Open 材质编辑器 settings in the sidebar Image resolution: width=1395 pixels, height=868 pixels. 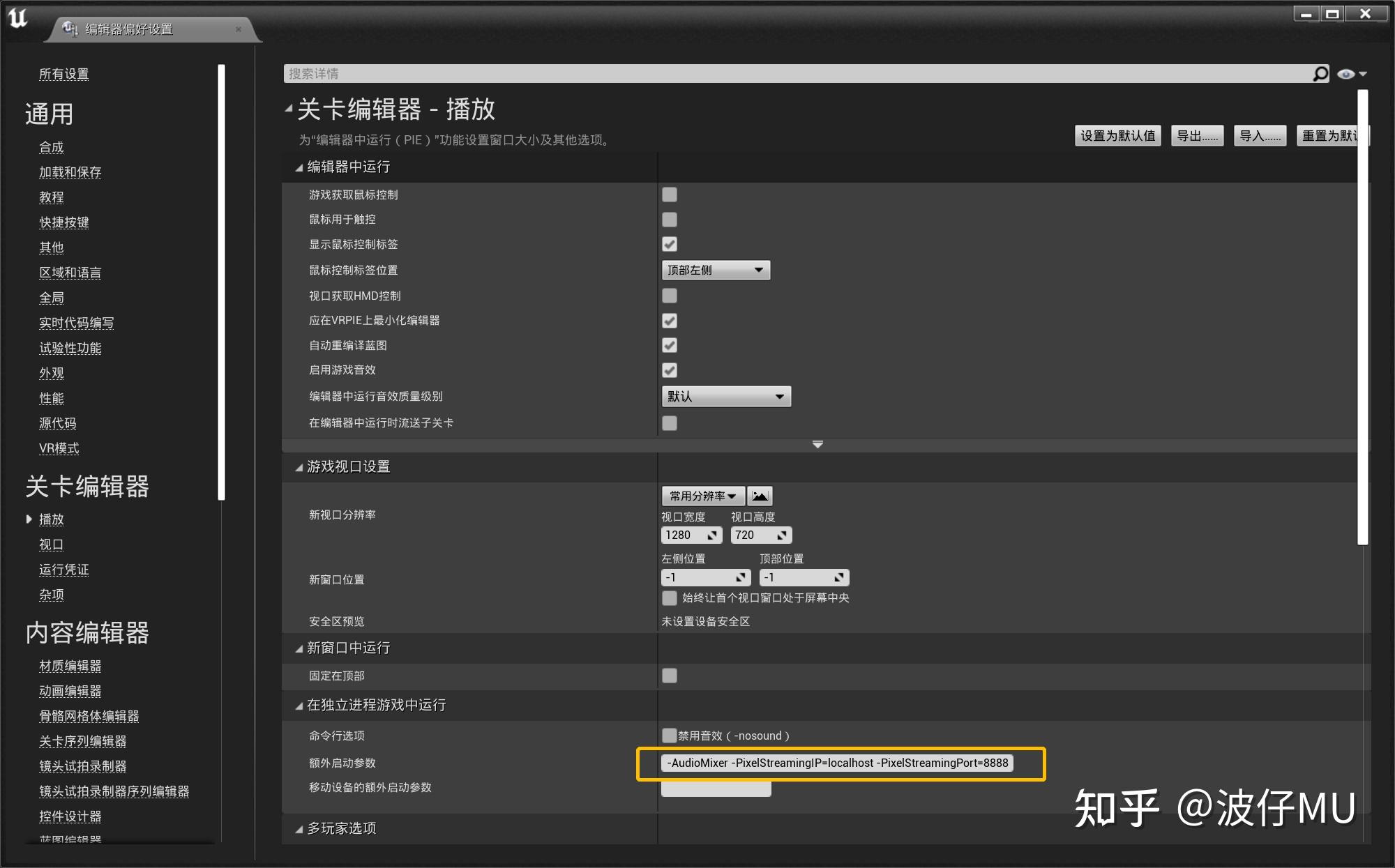tap(70, 666)
